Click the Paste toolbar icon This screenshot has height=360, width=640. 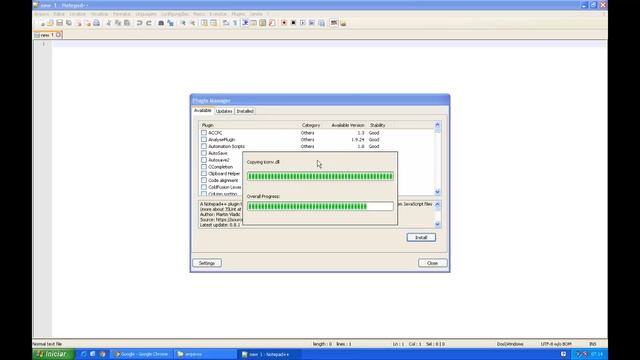127,23
